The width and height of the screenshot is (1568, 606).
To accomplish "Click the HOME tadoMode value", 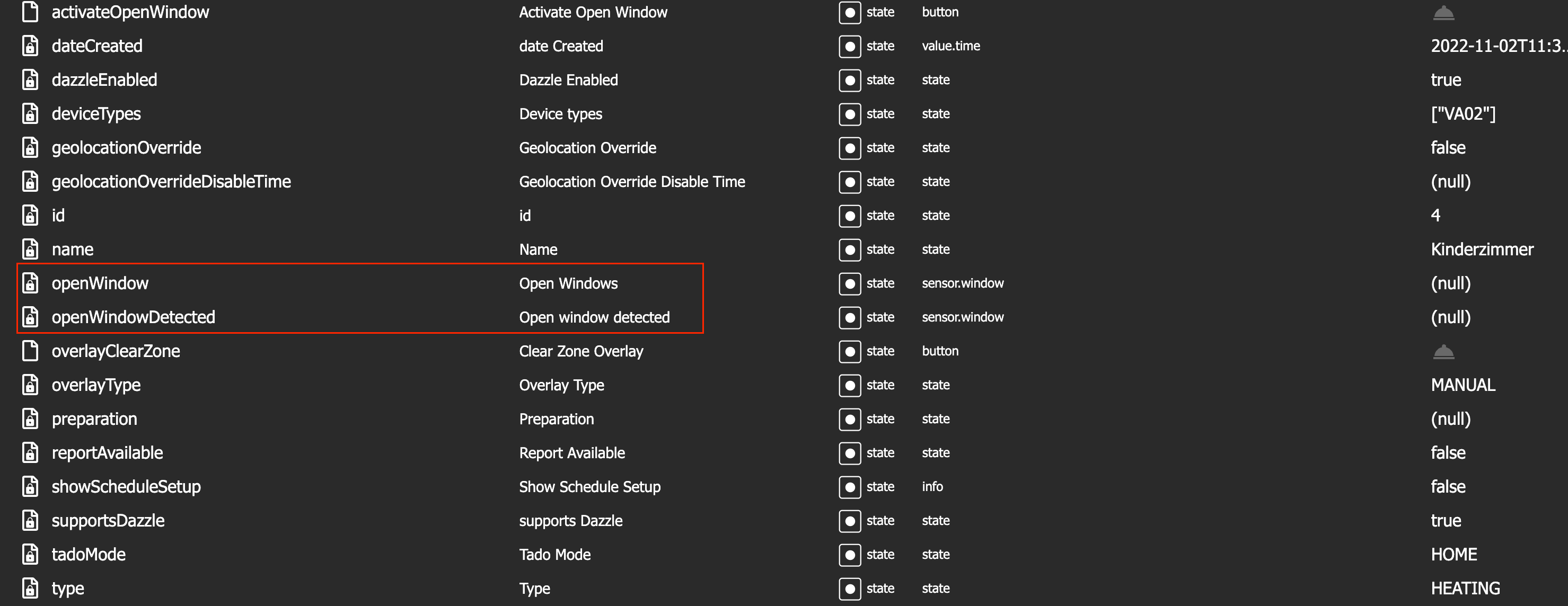I will coord(1454,555).
